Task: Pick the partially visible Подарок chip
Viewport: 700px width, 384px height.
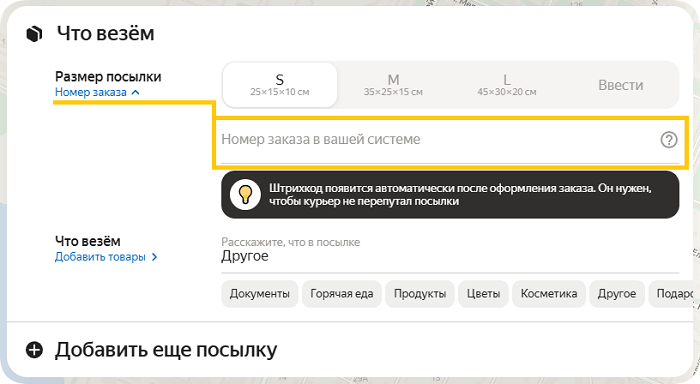Action: tap(672, 294)
